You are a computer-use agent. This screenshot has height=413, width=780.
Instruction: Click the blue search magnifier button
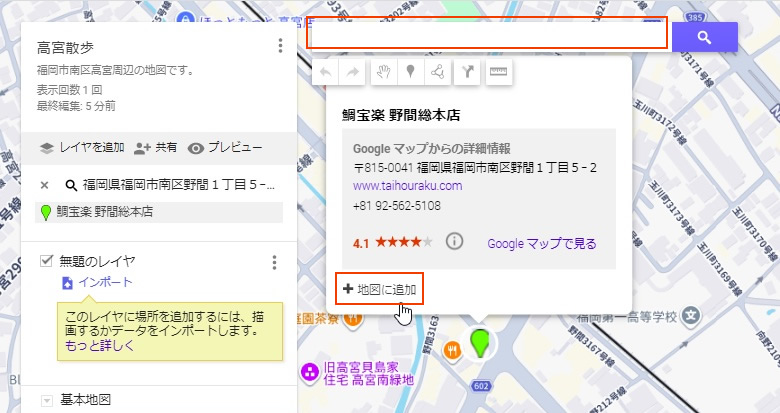point(704,37)
